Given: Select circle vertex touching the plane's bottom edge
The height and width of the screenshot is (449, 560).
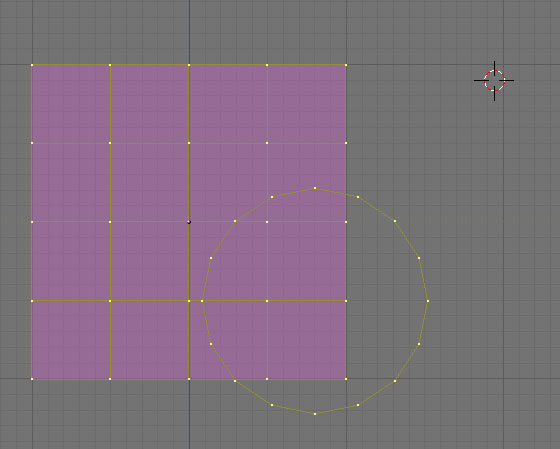Looking at the screenshot, I should [235, 381].
